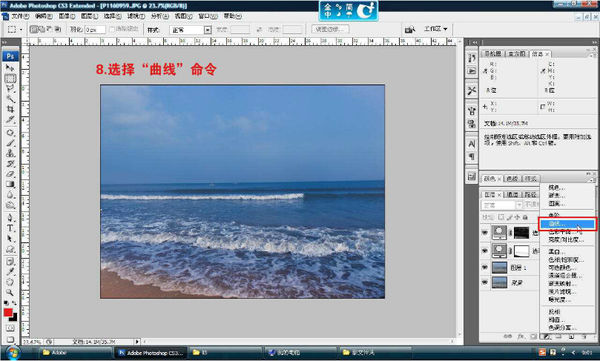Expand the status bar info arrow
Screen dimensions: 600x361
[x=137, y=341]
